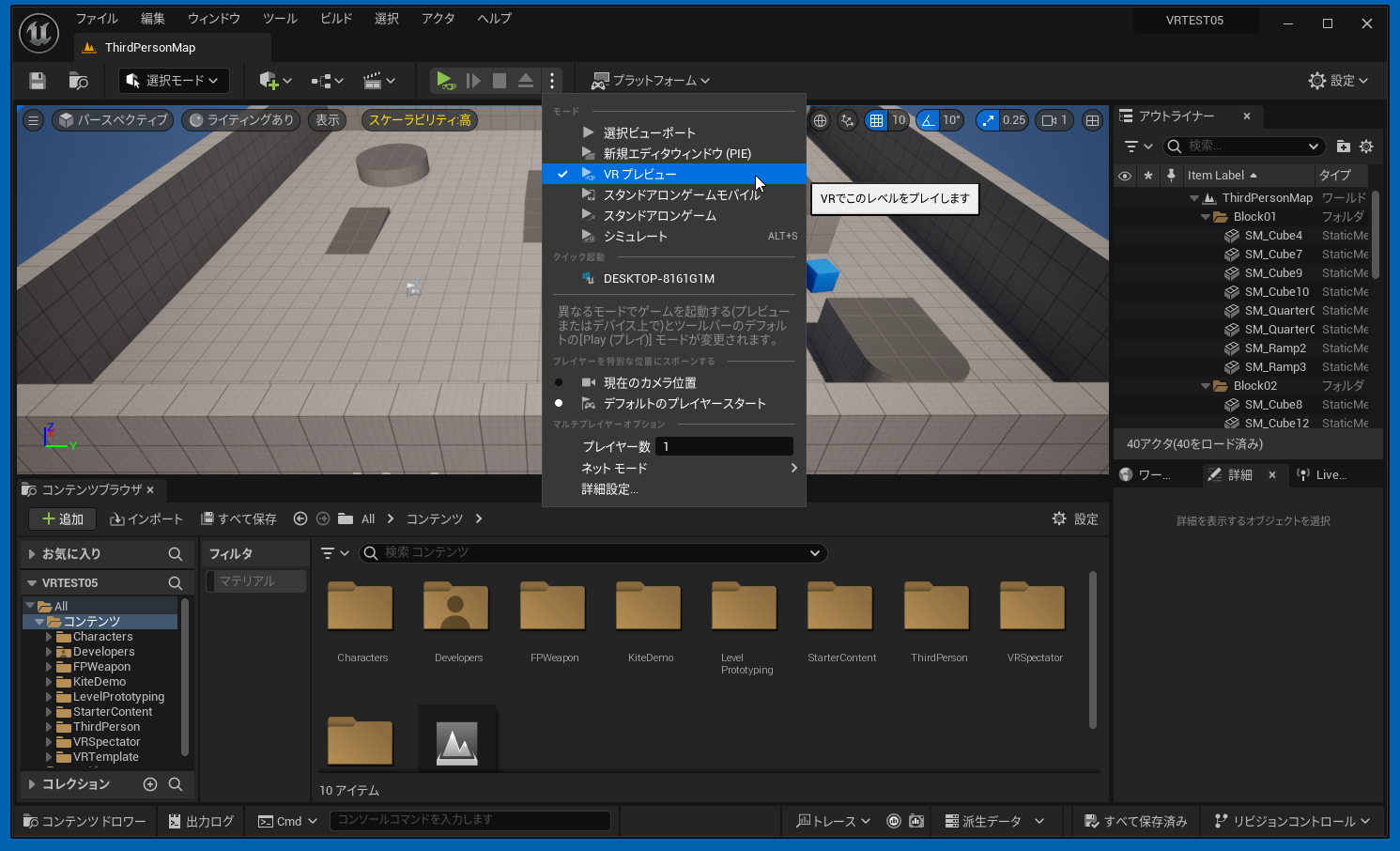1400x851 pixels.
Task: Collapse the Block01 folder in Outliner
Action: pyautogui.click(x=1206, y=217)
